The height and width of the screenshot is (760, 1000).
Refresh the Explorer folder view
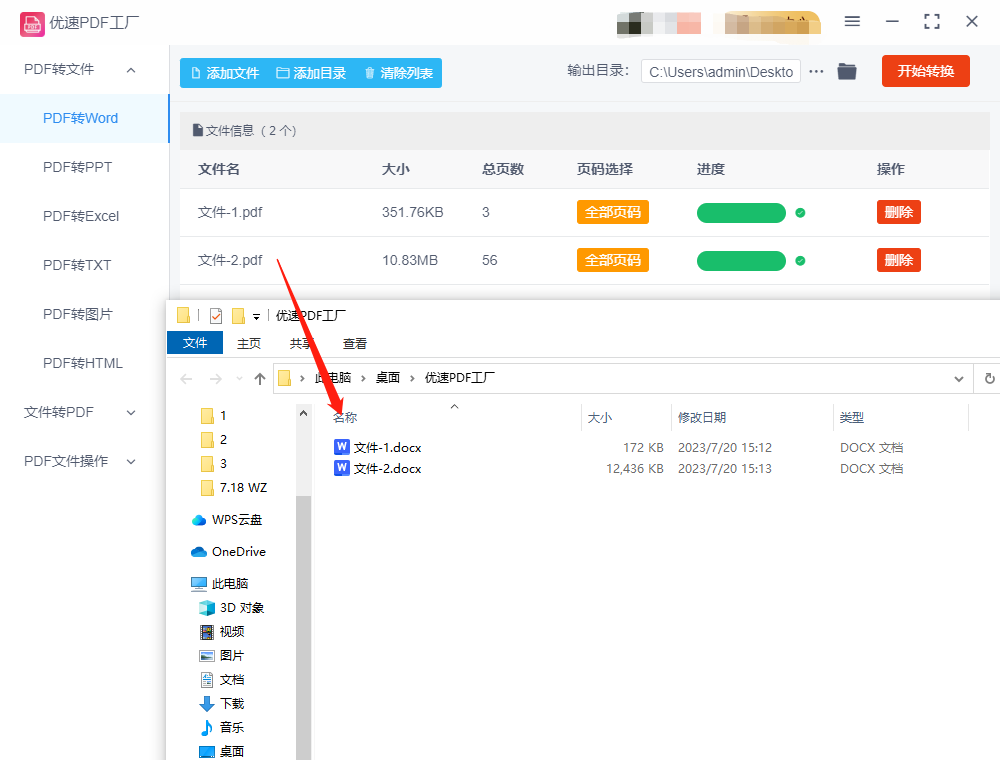(989, 379)
